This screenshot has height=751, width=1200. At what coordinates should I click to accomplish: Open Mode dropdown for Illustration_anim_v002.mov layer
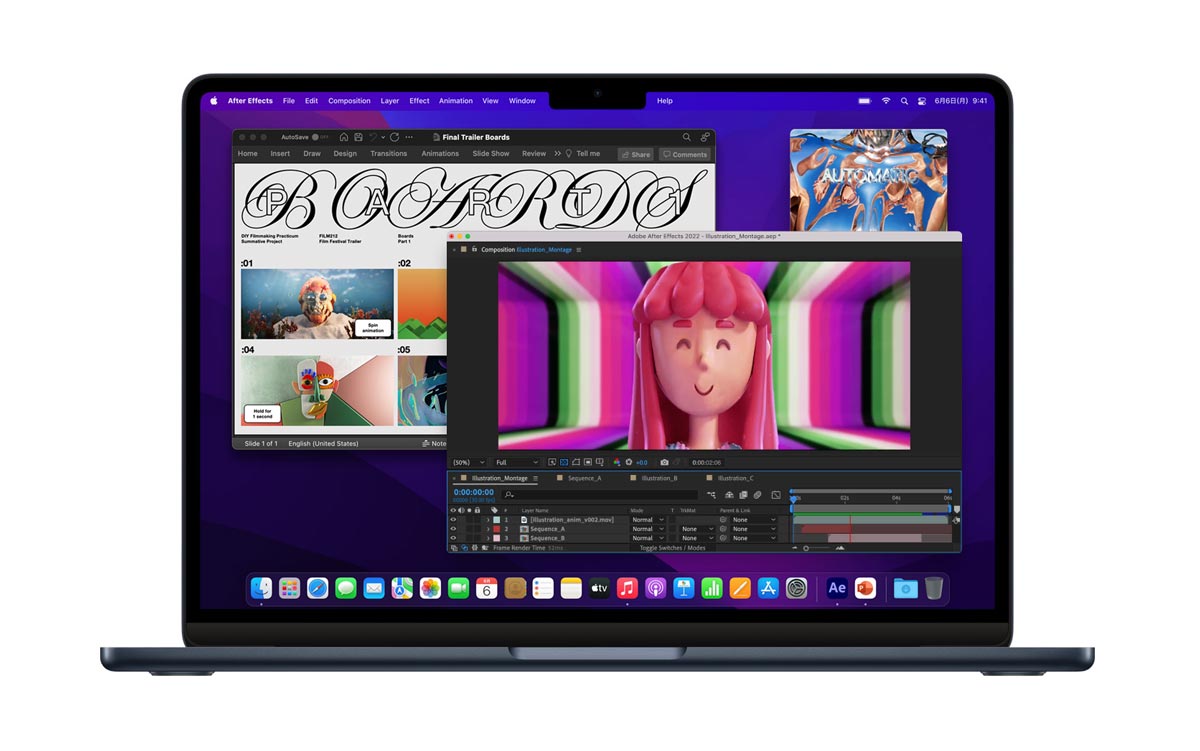tap(648, 520)
